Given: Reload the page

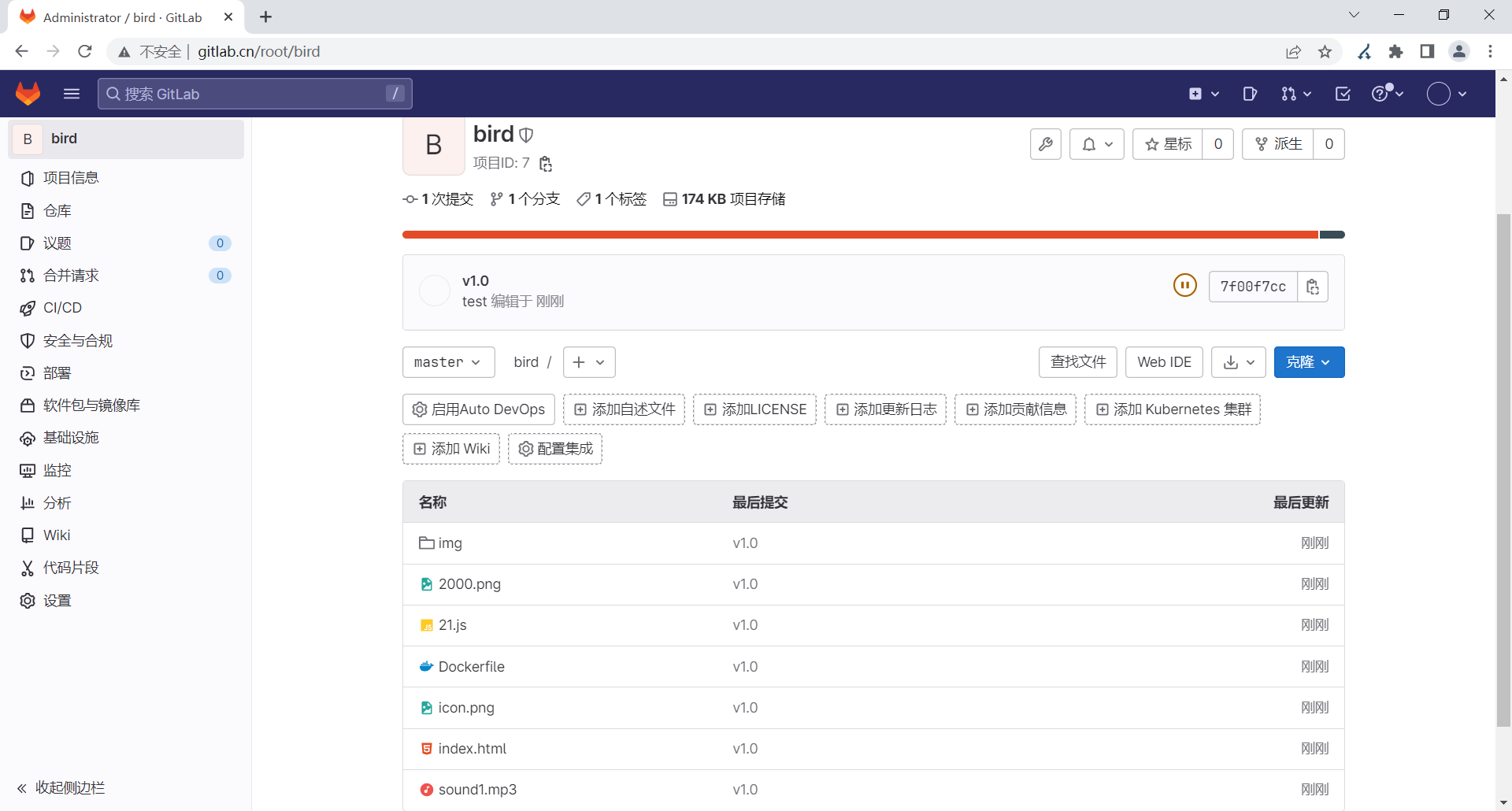Looking at the screenshot, I should 85,51.
